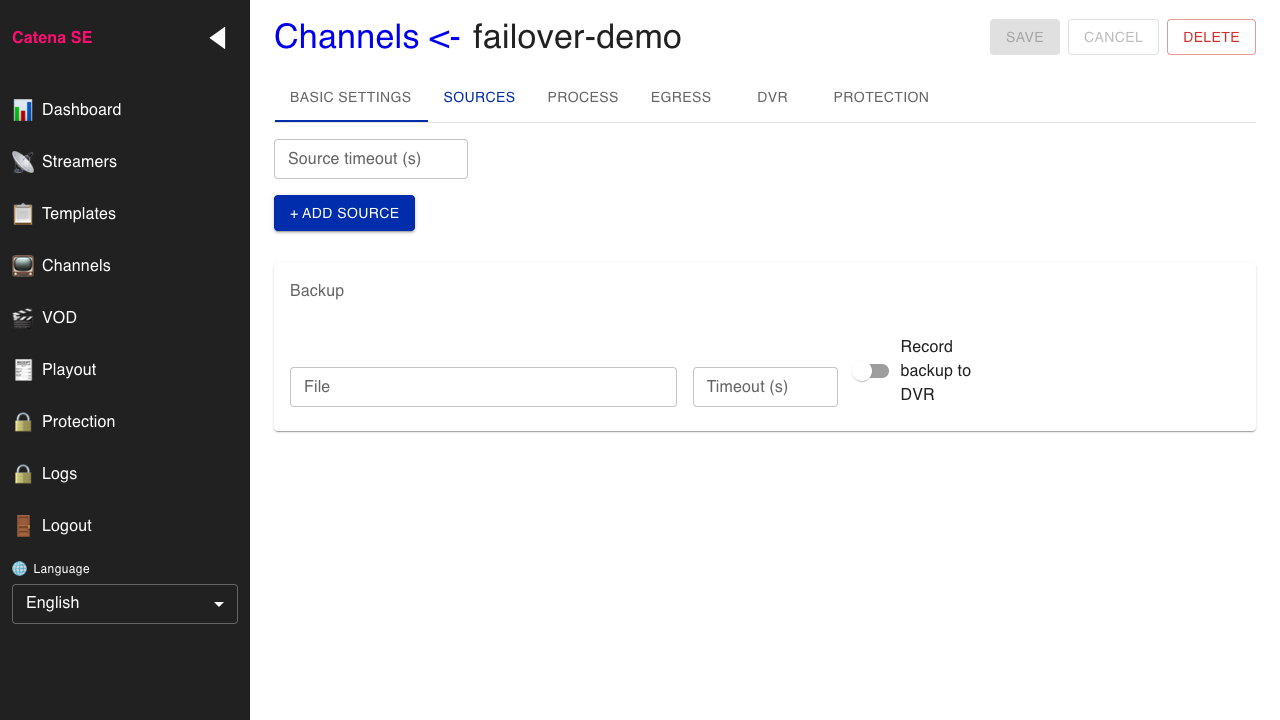Open Channels via the TV icon
Viewport: 1280px width, 720px height.
[x=23, y=265]
